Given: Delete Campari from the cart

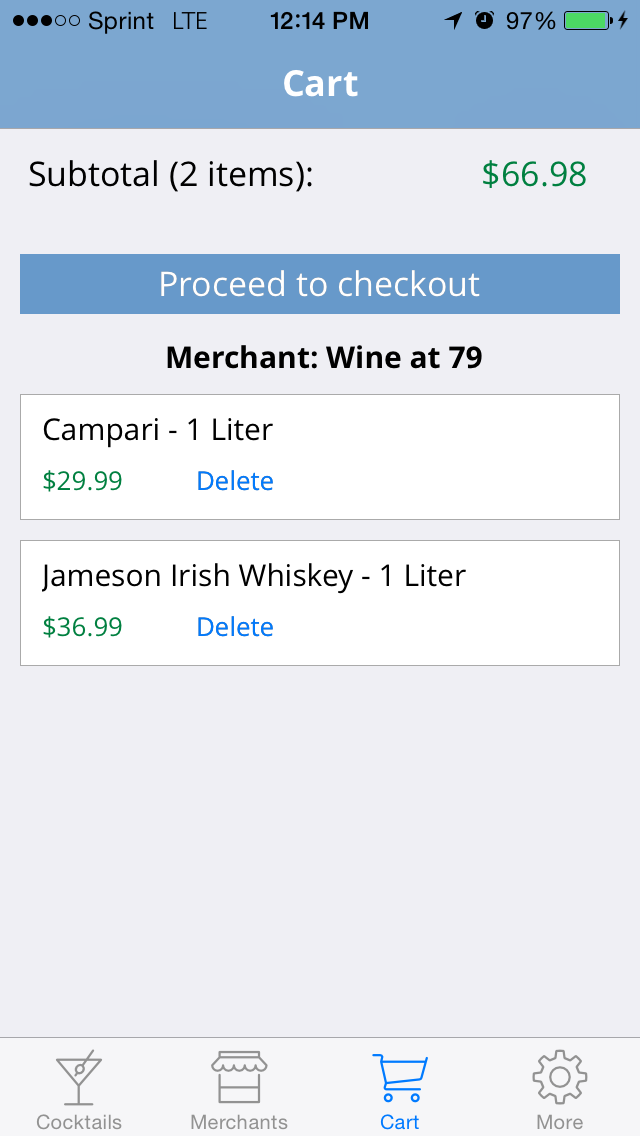Looking at the screenshot, I should pyautogui.click(x=235, y=481).
